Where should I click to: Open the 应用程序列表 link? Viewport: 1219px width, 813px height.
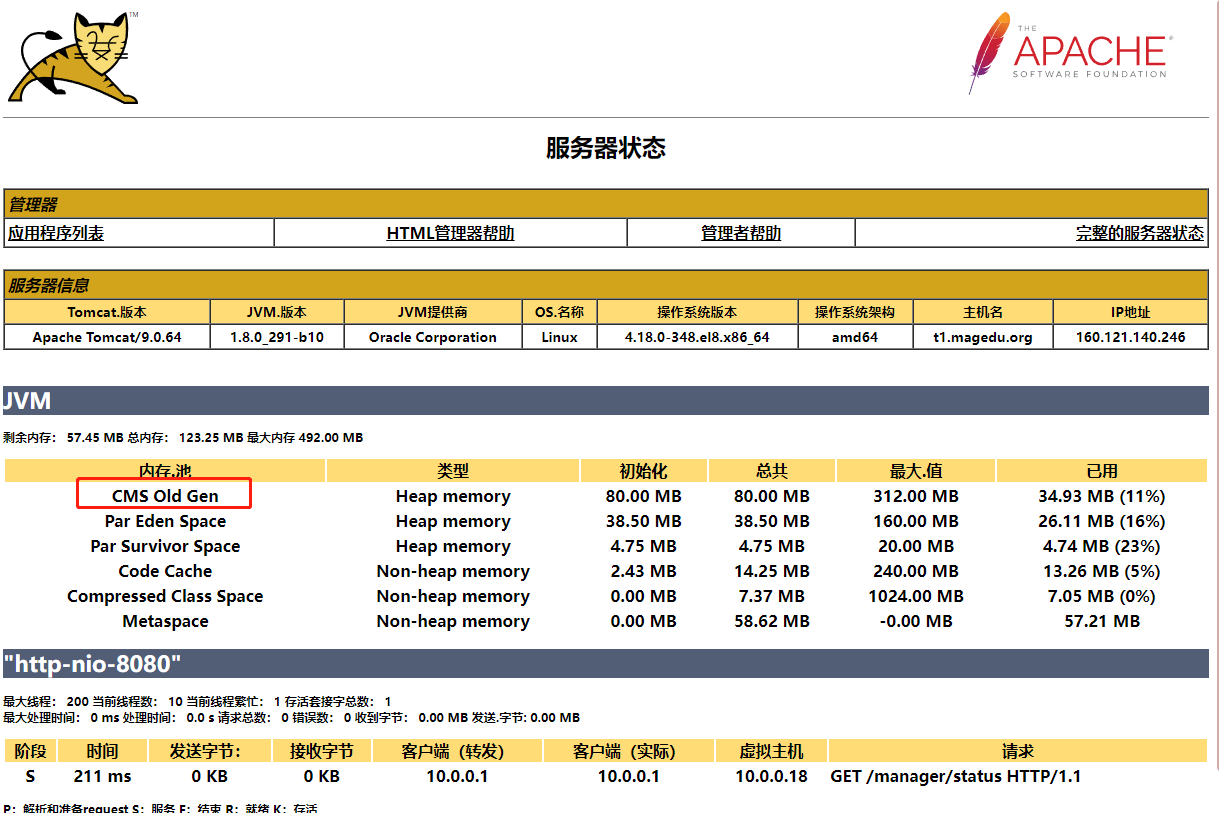(x=57, y=233)
